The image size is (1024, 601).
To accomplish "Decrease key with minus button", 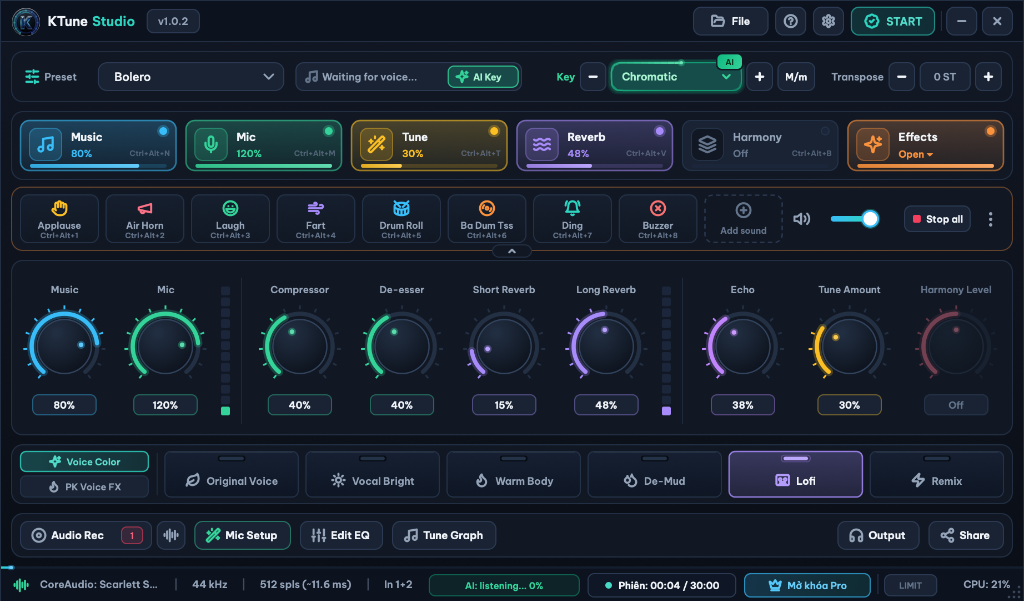I will pos(593,77).
